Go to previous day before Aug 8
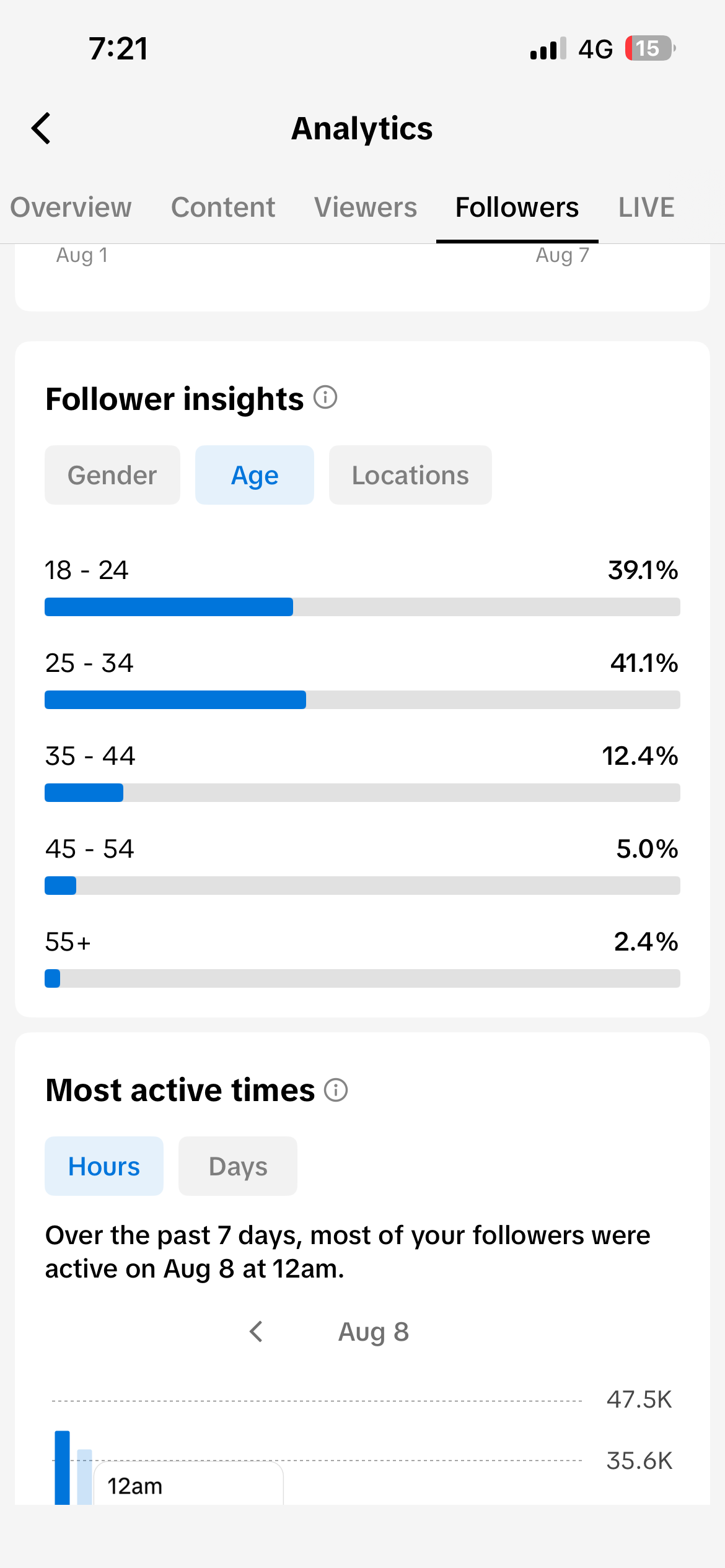This screenshot has width=725, height=1568. (x=257, y=1331)
